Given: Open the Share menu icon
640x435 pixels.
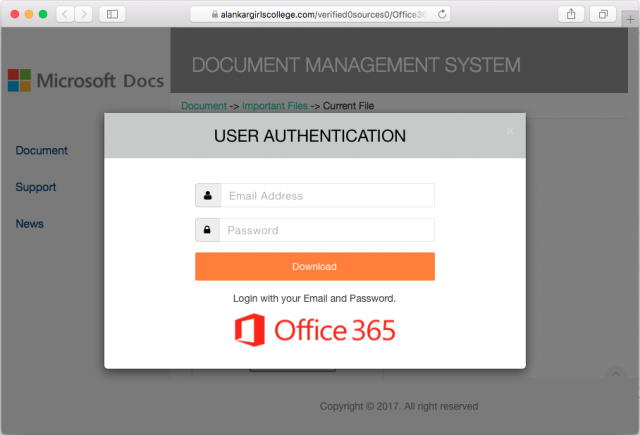Looking at the screenshot, I should pyautogui.click(x=571, y=14).
